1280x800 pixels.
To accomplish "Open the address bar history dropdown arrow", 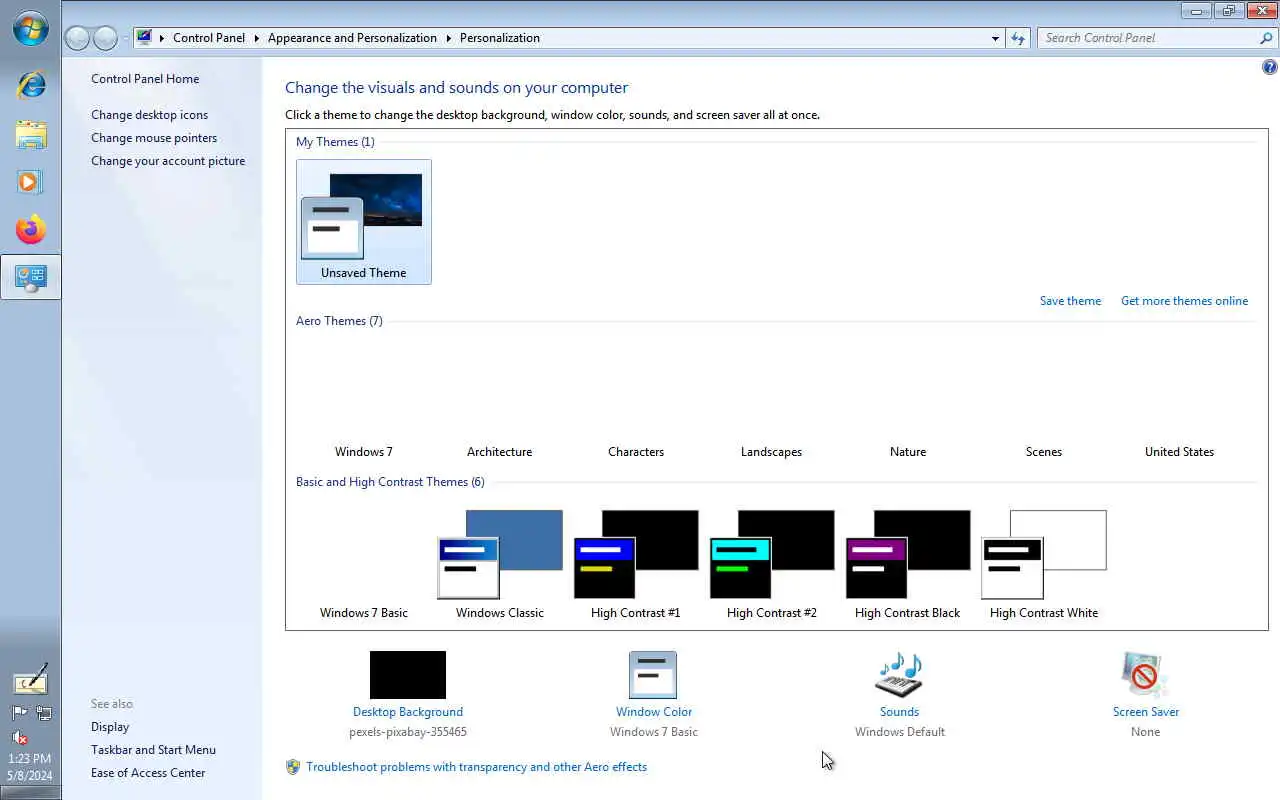I will (x=995, y=38).
